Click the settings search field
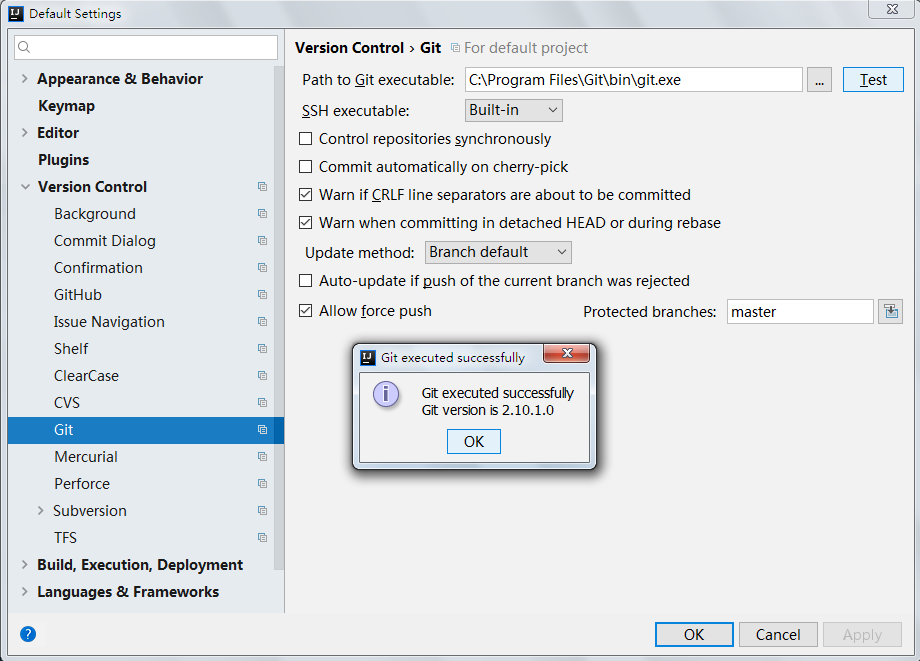This screenshot has height=661, width=920. point(146,47)
